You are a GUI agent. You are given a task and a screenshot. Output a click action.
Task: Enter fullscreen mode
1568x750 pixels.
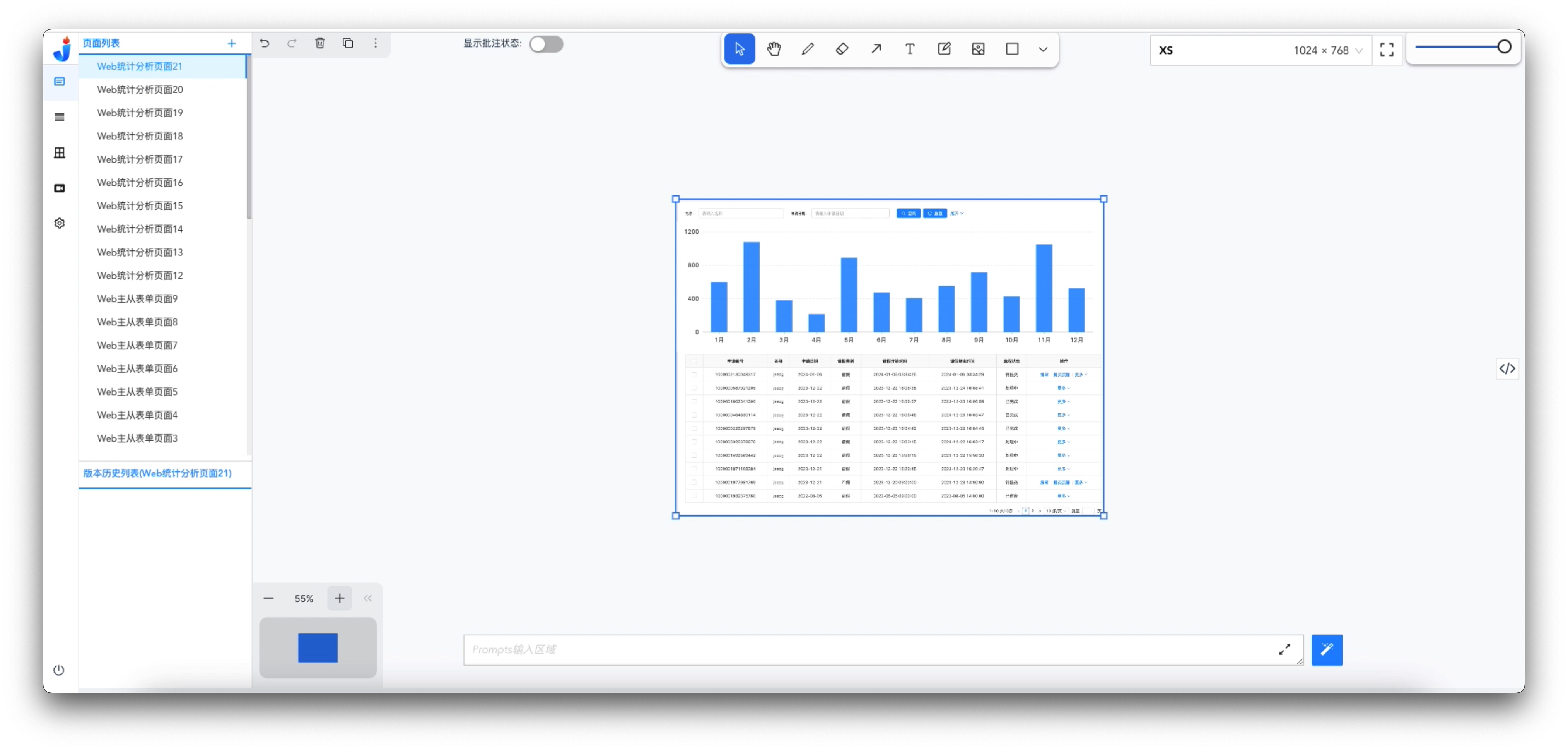1387,50
